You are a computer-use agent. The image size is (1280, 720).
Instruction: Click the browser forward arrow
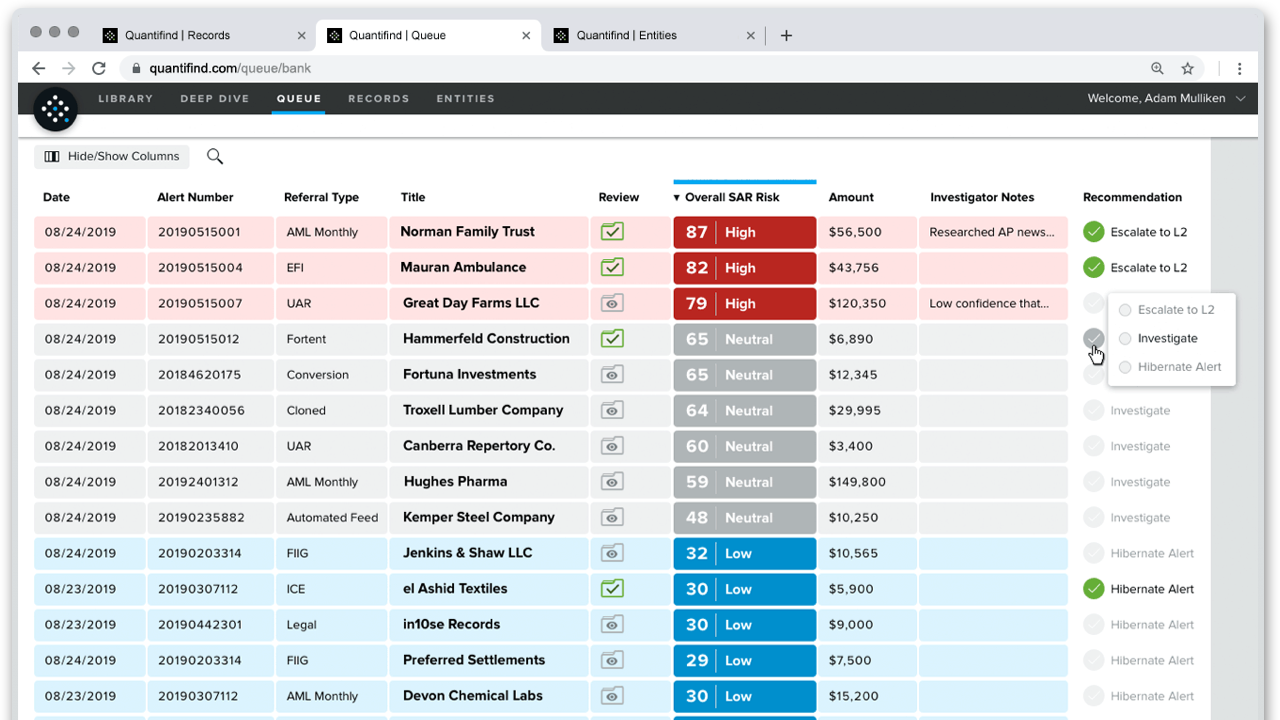point(68,69)
